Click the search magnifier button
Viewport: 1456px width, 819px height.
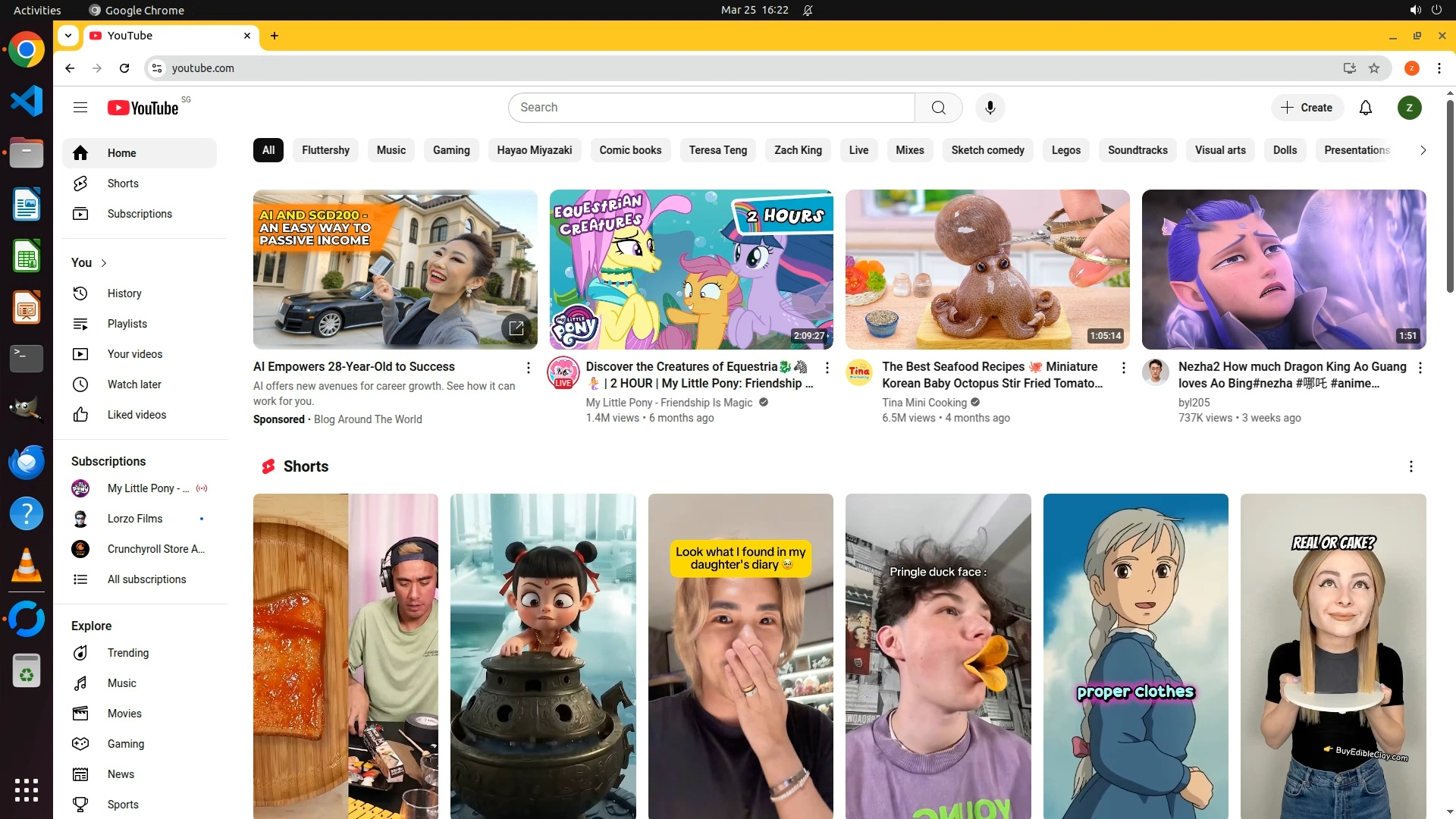point(938,108)
